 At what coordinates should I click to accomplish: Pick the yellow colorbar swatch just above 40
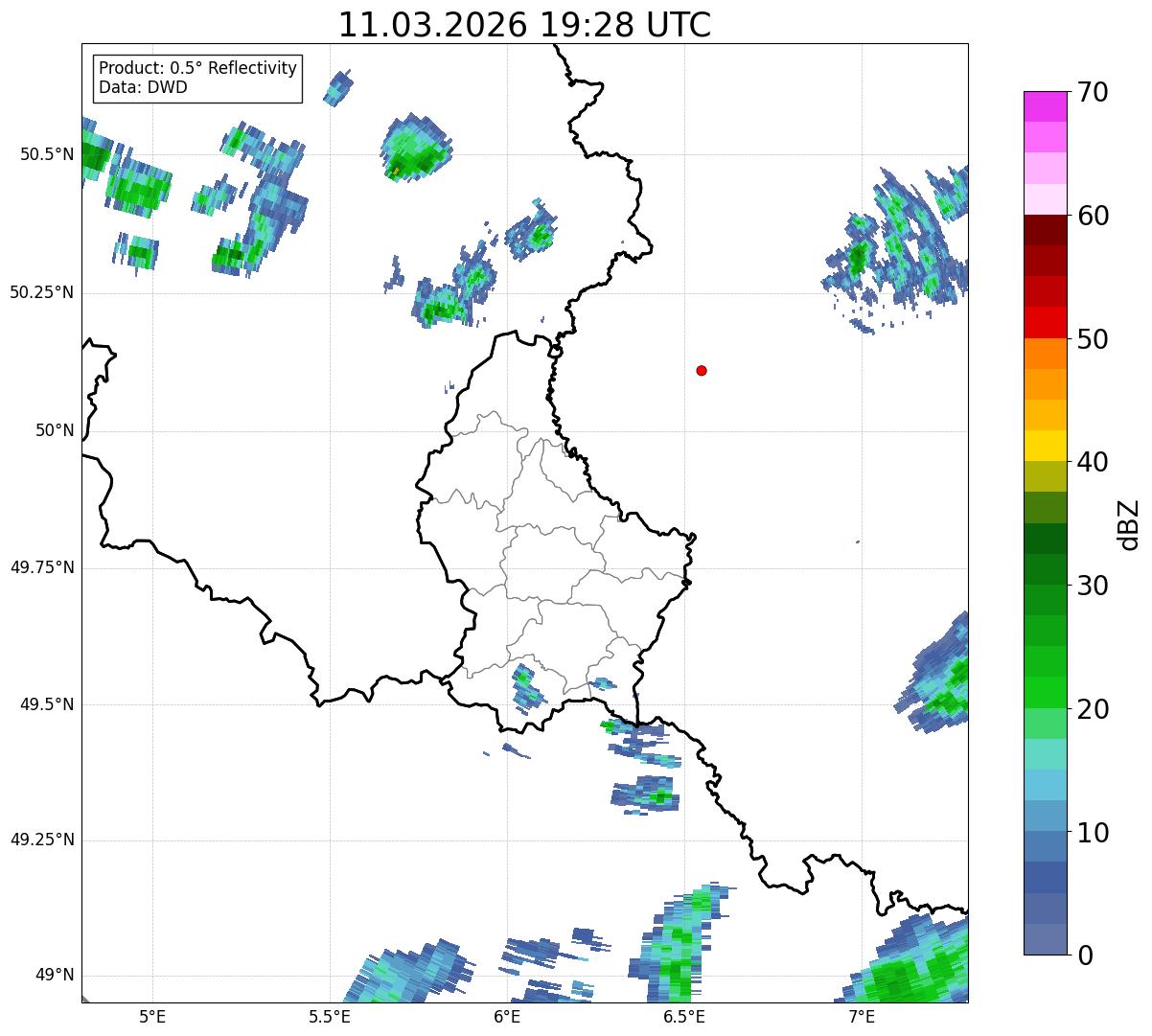1044,446
